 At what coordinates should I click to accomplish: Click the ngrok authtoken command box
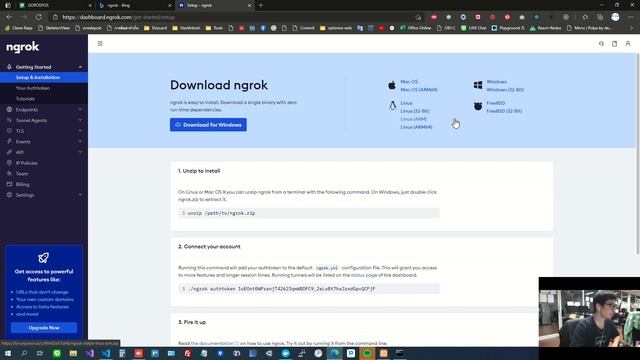pyautogui.click(x=309, y=289)
